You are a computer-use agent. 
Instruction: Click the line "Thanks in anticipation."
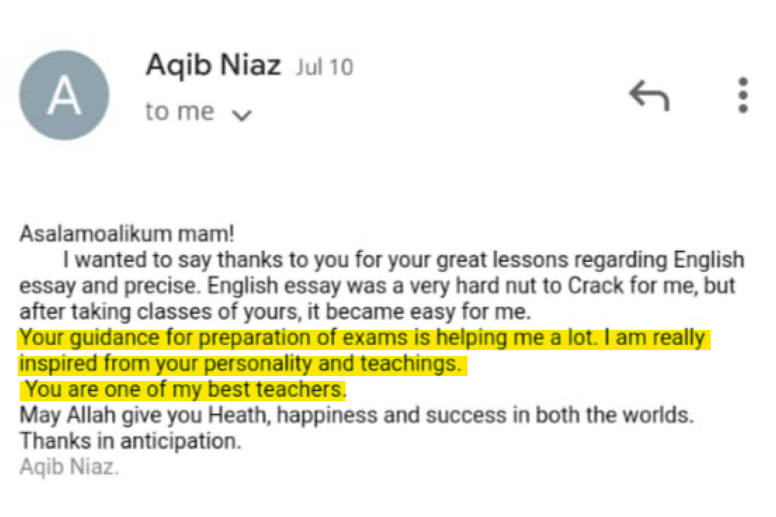130,440
